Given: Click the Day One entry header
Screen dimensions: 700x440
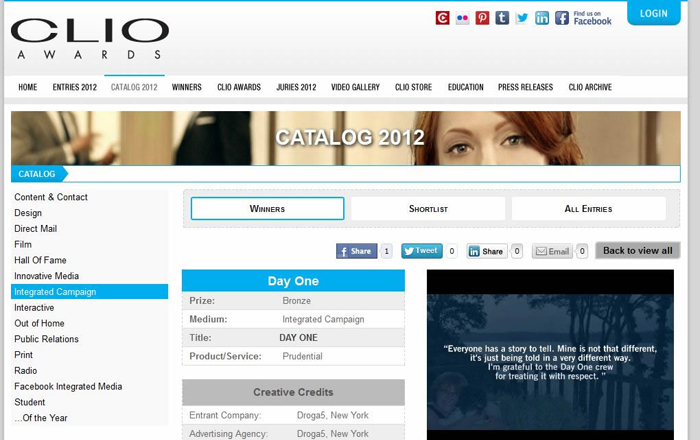Looking at the screenshot, I should point(293,281).
